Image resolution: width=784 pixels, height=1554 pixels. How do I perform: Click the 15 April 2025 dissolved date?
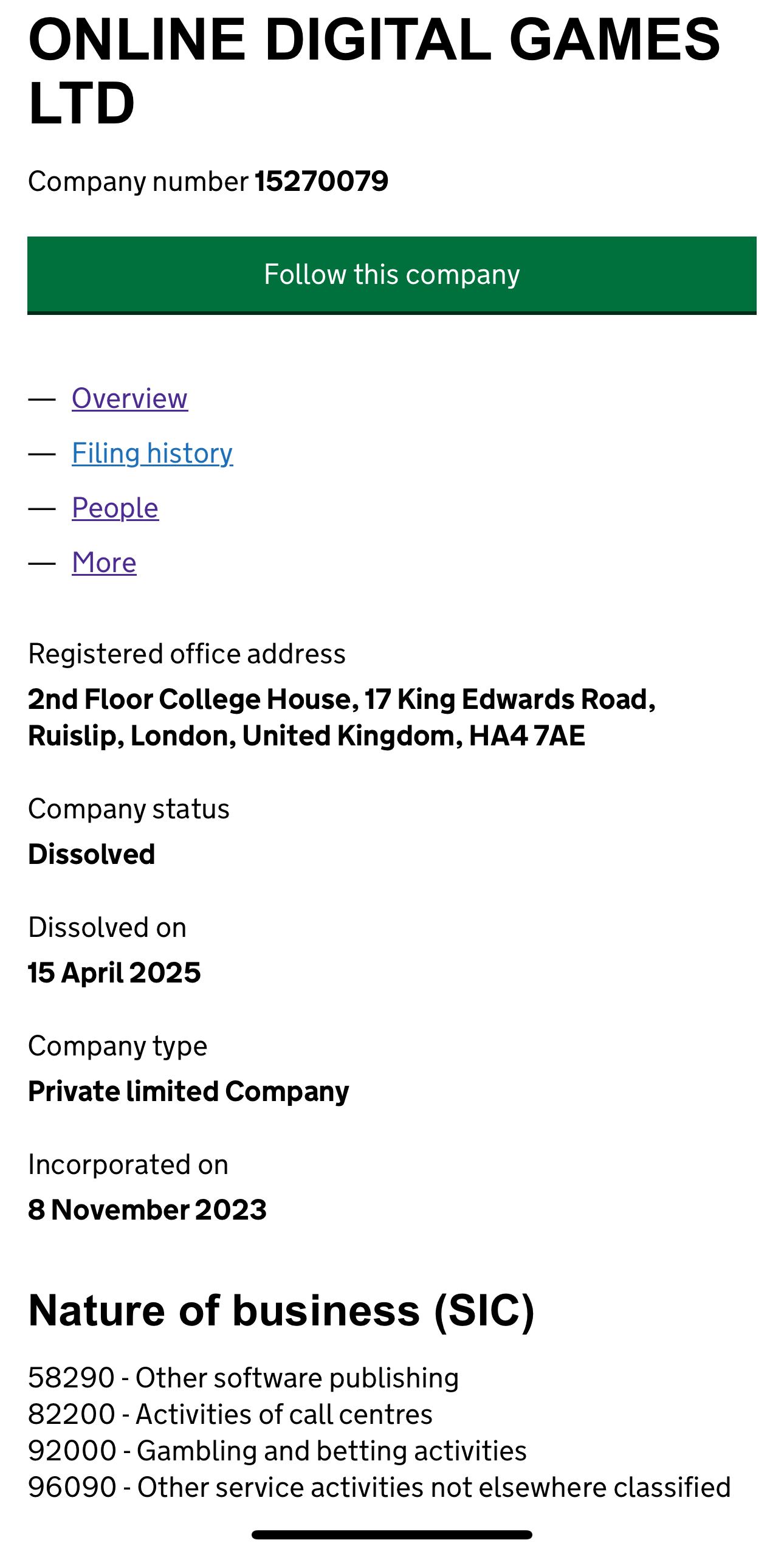coord(114,973)
